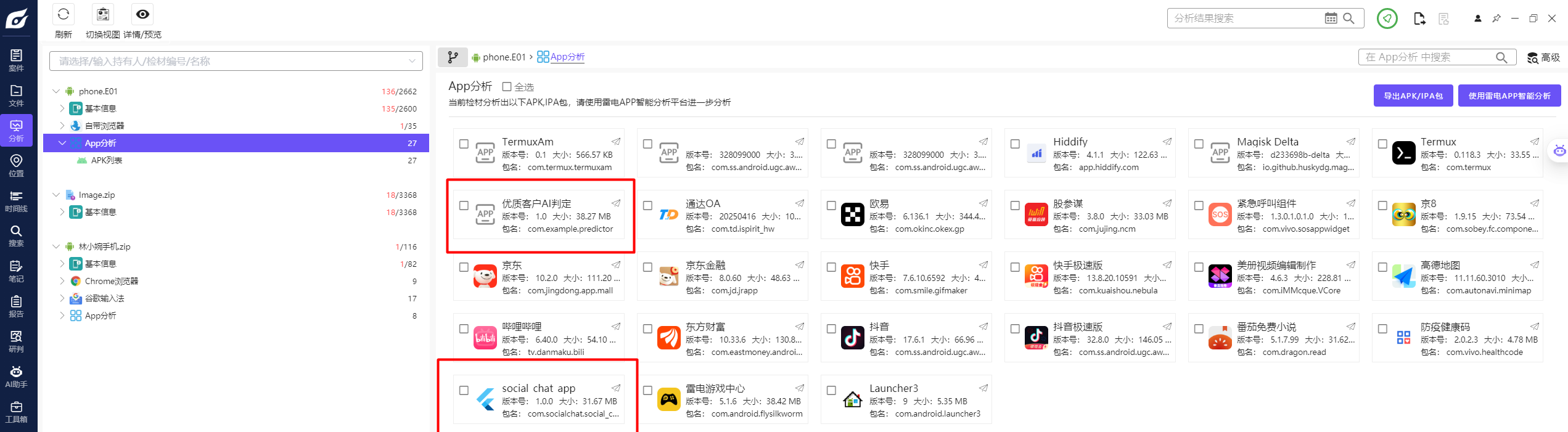Click the magnifier in 分析结果搜索 box

pos(1348,18)
